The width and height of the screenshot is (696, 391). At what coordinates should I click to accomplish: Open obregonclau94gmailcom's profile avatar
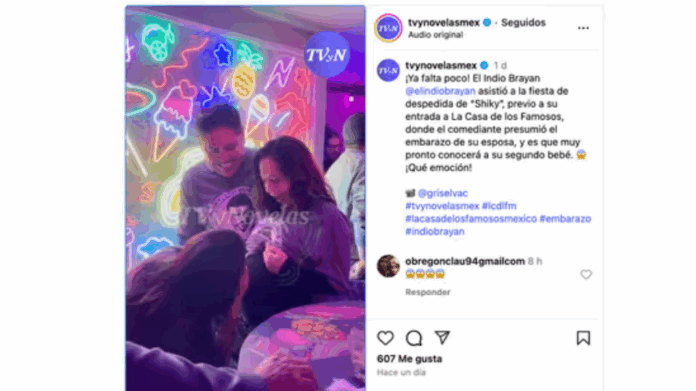click(x=388, y=266)
